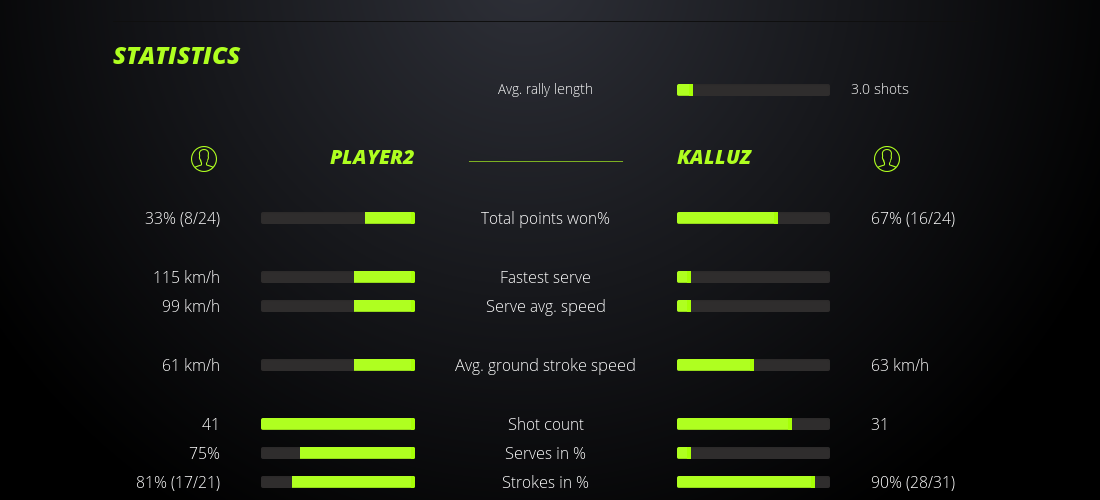Click PLAYER2's Serves in % bar
The width and height of the screenshot is (1100, 500).
[338, 453]
